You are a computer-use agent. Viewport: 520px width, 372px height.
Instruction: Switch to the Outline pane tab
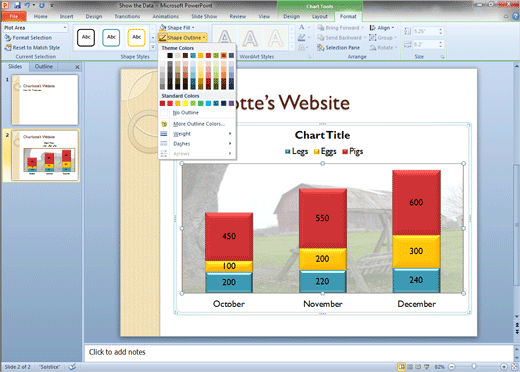pyautogui.click(x=44, y=67)
